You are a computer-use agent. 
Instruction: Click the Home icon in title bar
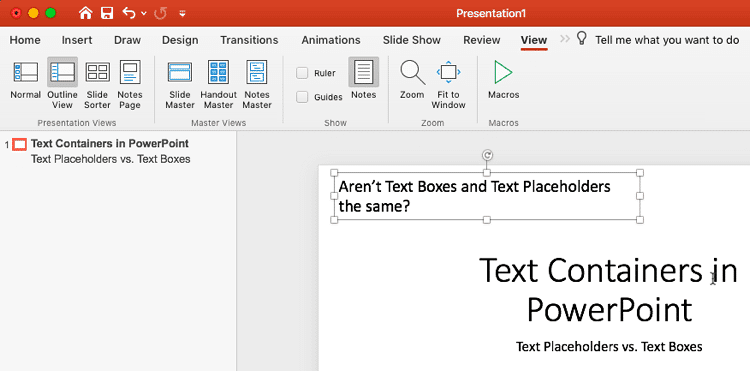tap(86, 13)
